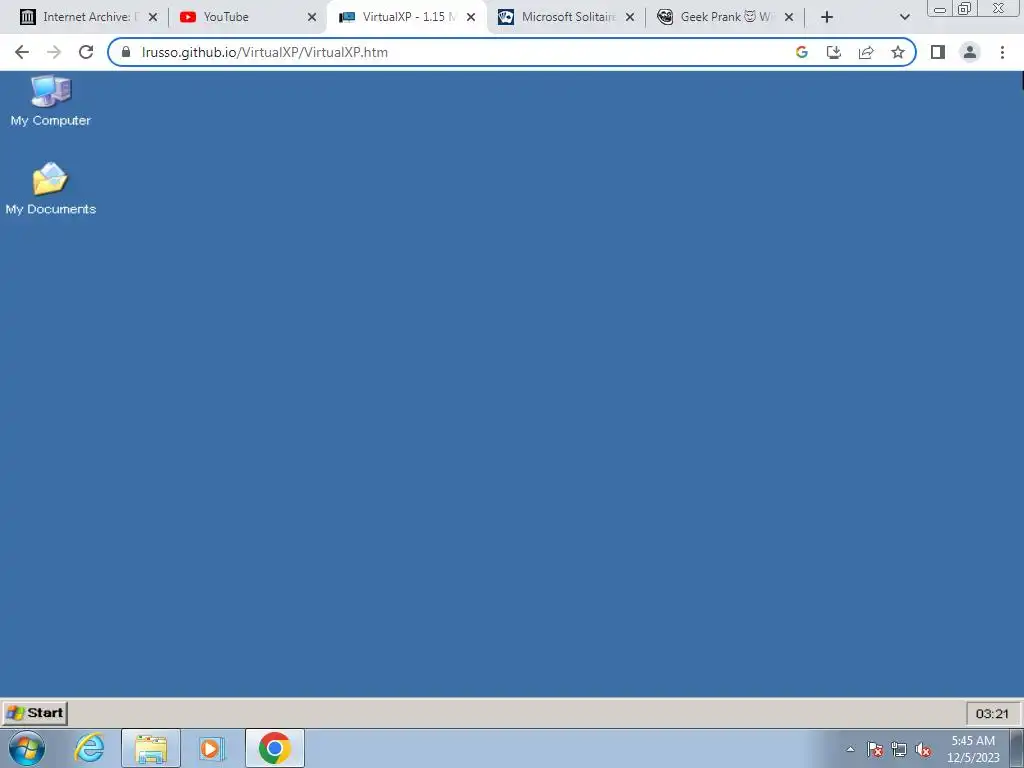The width and height of the screenshot is (1024, 768).
Task: Launch Internet Explorer from the taskbar
Action: point(89,748)
